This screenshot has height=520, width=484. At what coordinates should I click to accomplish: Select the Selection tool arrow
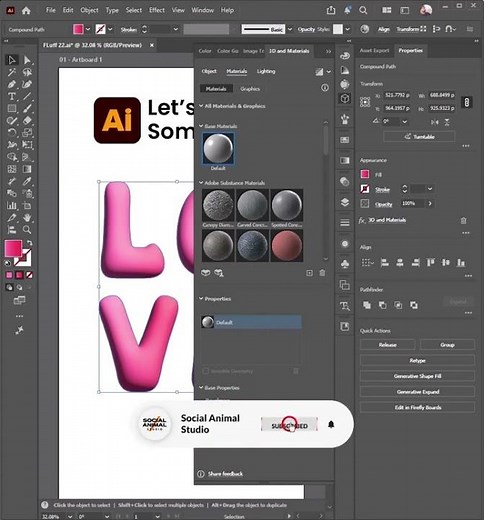12,60
